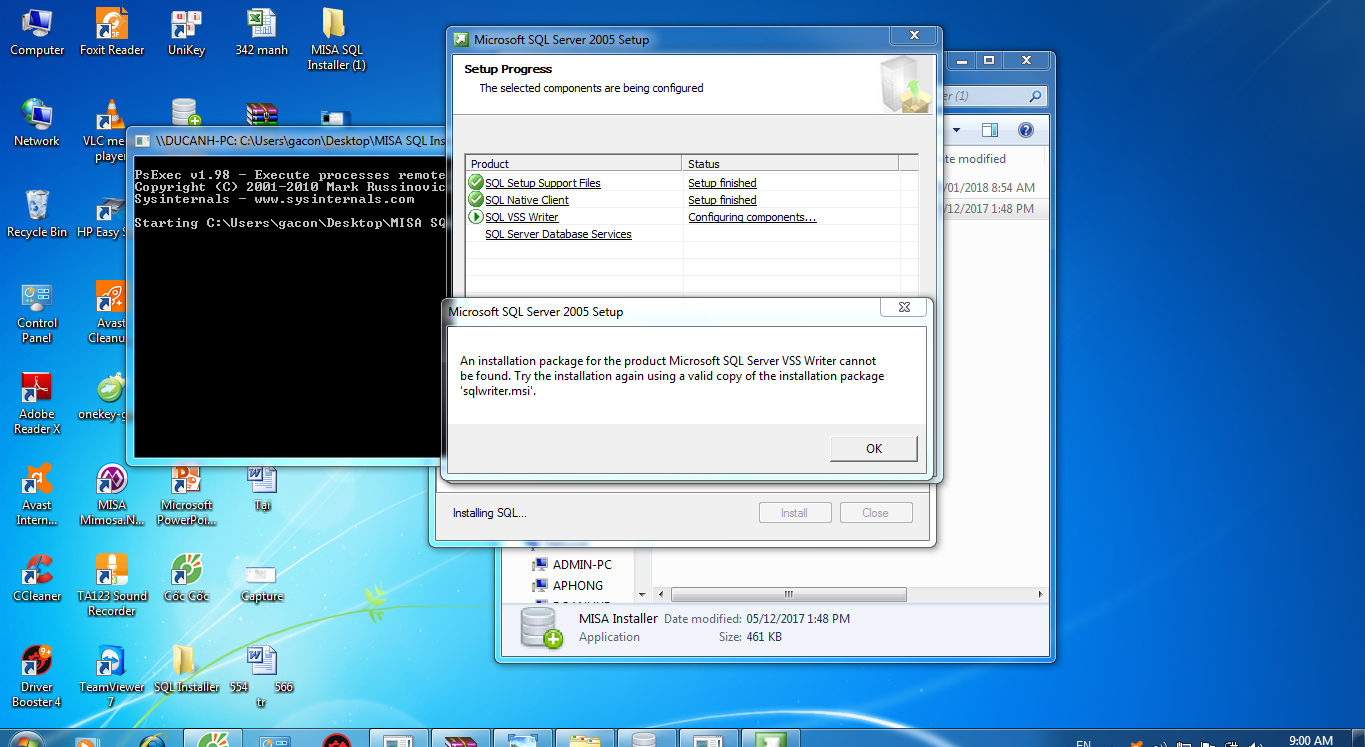Select the 'Tai' Word document icon
The image size is (1365, 747).
[x=261, y=487]
